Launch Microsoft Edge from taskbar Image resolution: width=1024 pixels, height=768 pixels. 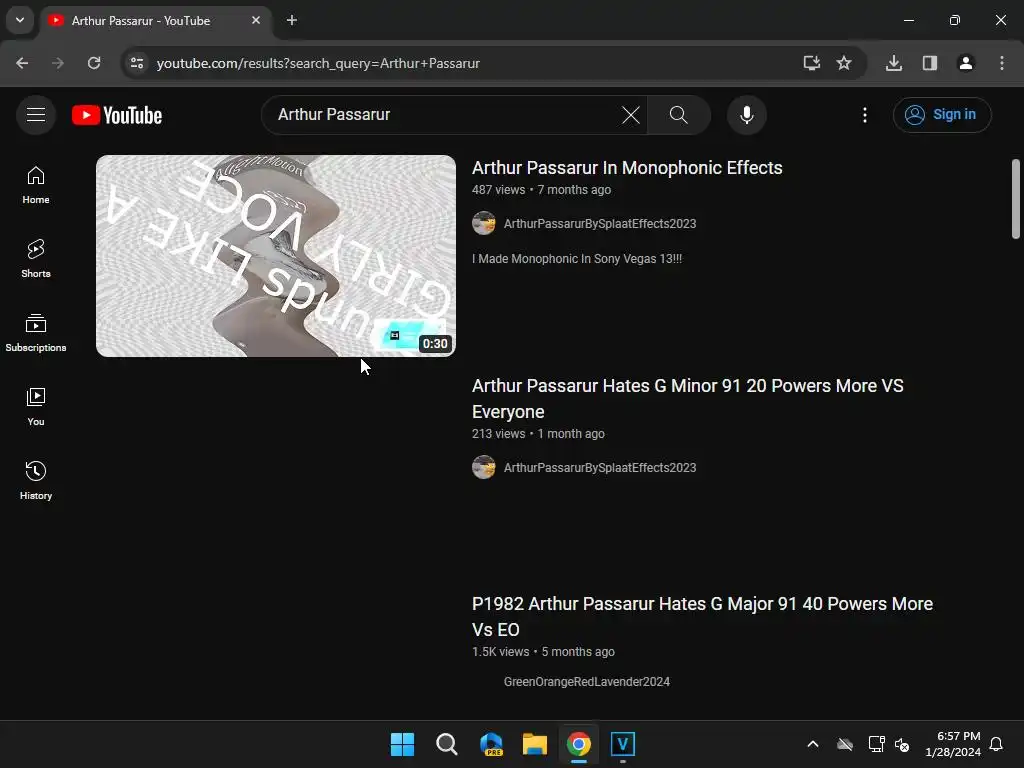click(x=491, y=744)
